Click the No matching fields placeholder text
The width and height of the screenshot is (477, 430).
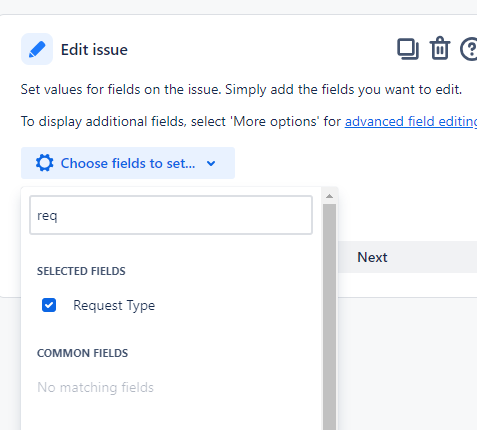tap(95, 387)
